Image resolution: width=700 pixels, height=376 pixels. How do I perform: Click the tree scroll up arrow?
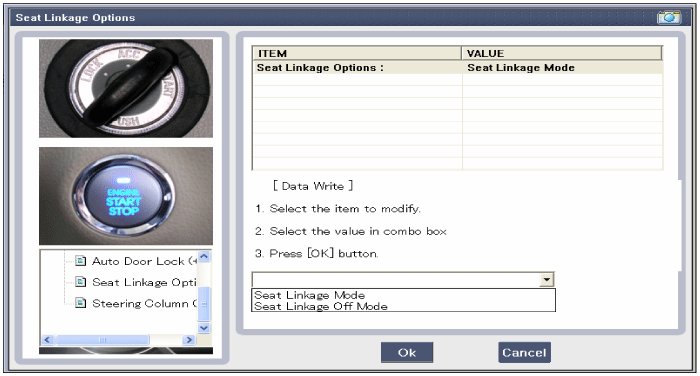204,256
